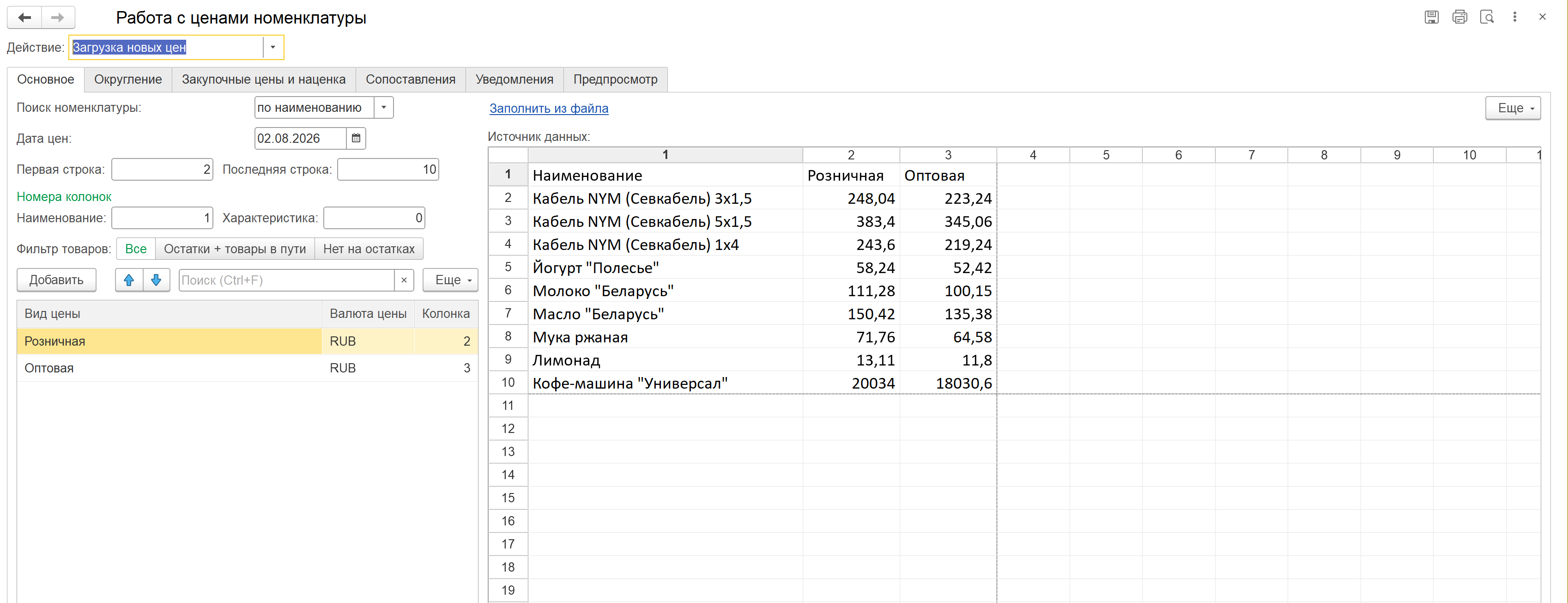Expand the Поиск номенклатуры dropdown

pyautogui.click(x=383, y=108)
